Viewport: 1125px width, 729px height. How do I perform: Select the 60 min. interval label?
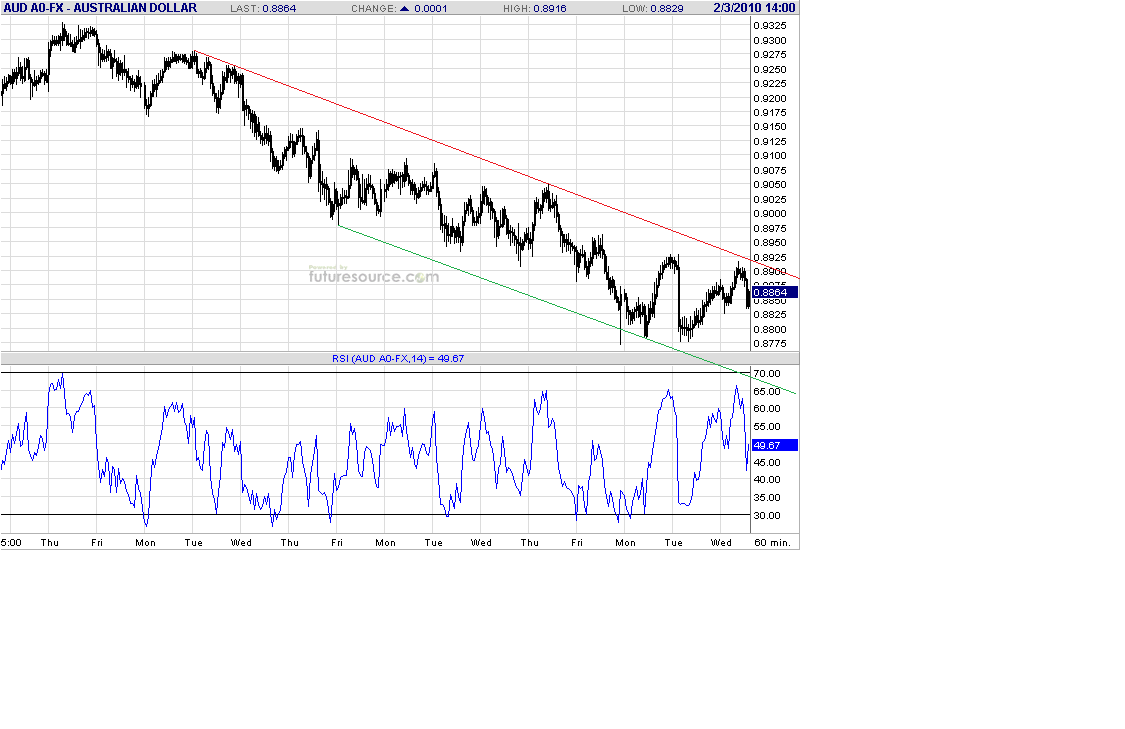click(x=773, y=542)
